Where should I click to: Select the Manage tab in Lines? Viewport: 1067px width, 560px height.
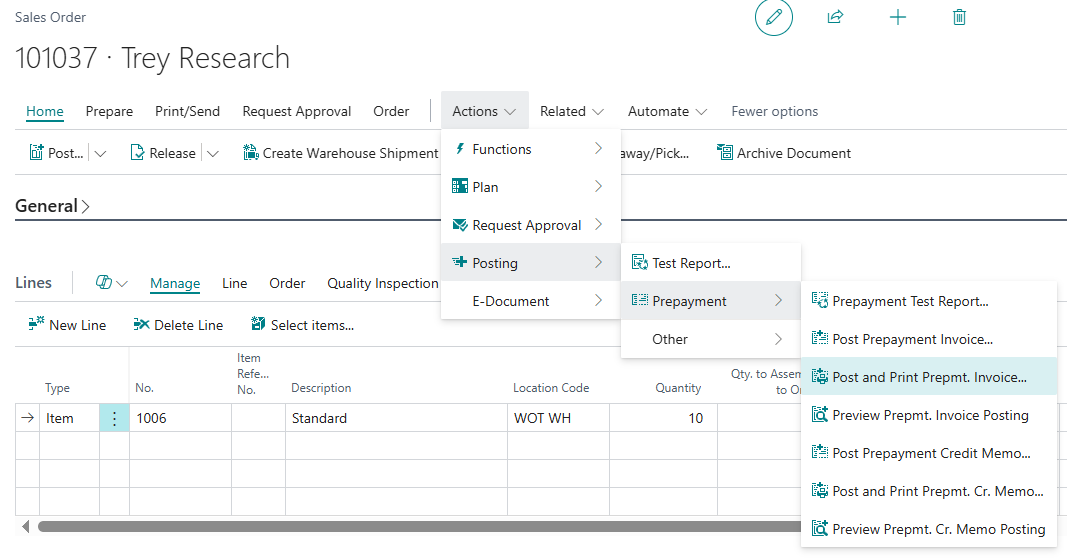pyautogui.click(x=175, y=283)
